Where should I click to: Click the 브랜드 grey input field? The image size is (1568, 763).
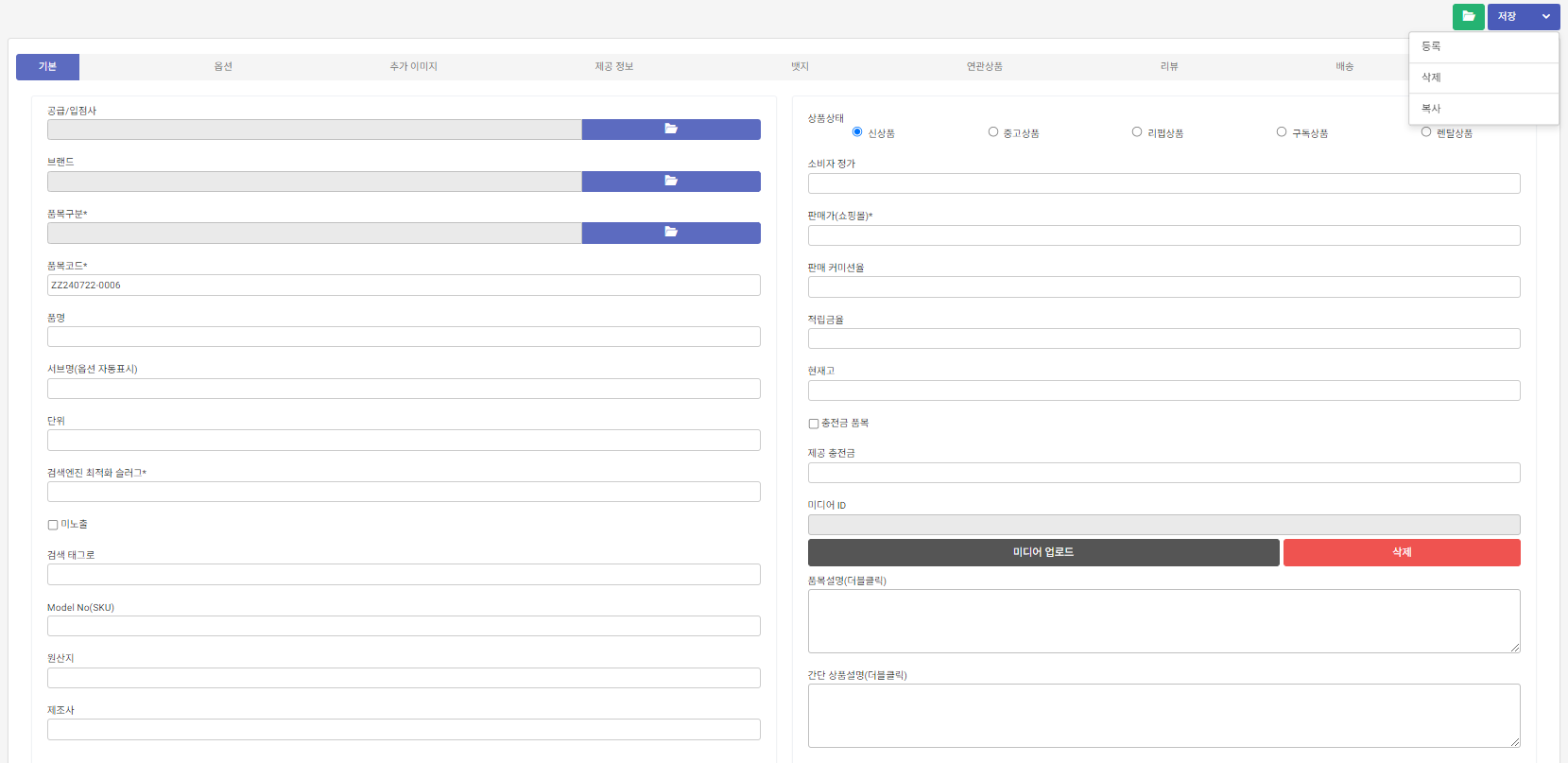coord(315,182)
